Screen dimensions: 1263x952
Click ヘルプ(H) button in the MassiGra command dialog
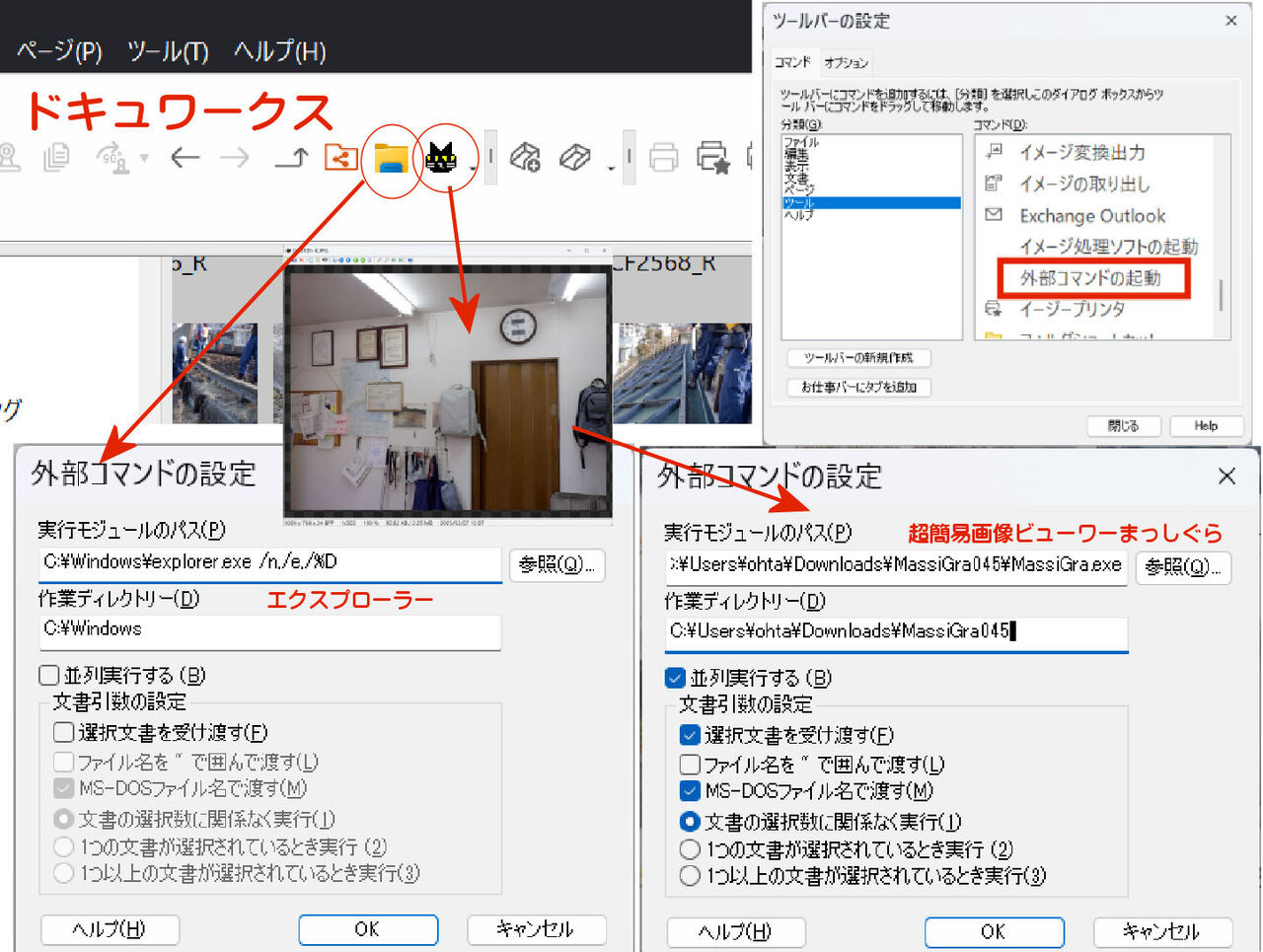[x=736, y=932]
